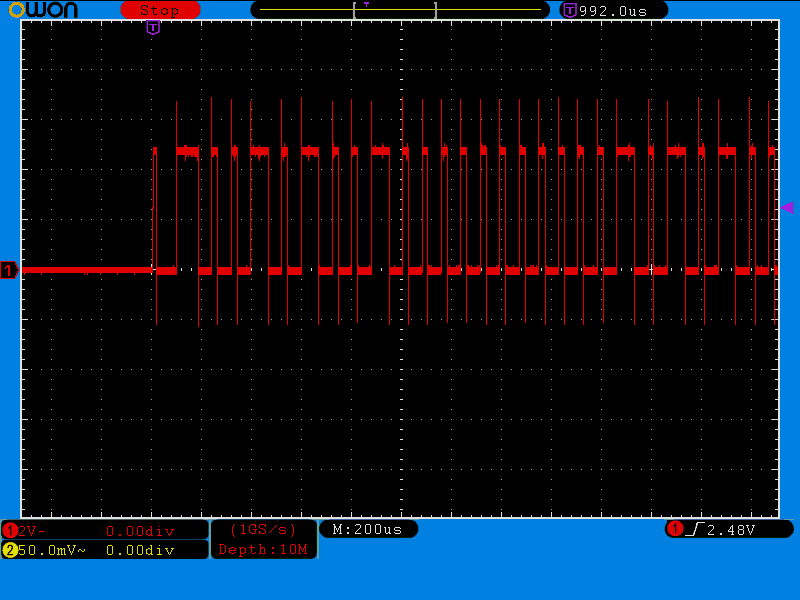Click the channel 2 0.00div offset value
The height and width of the screenshot is (600, 800).
pyautogui.click(x=140, y=550)
